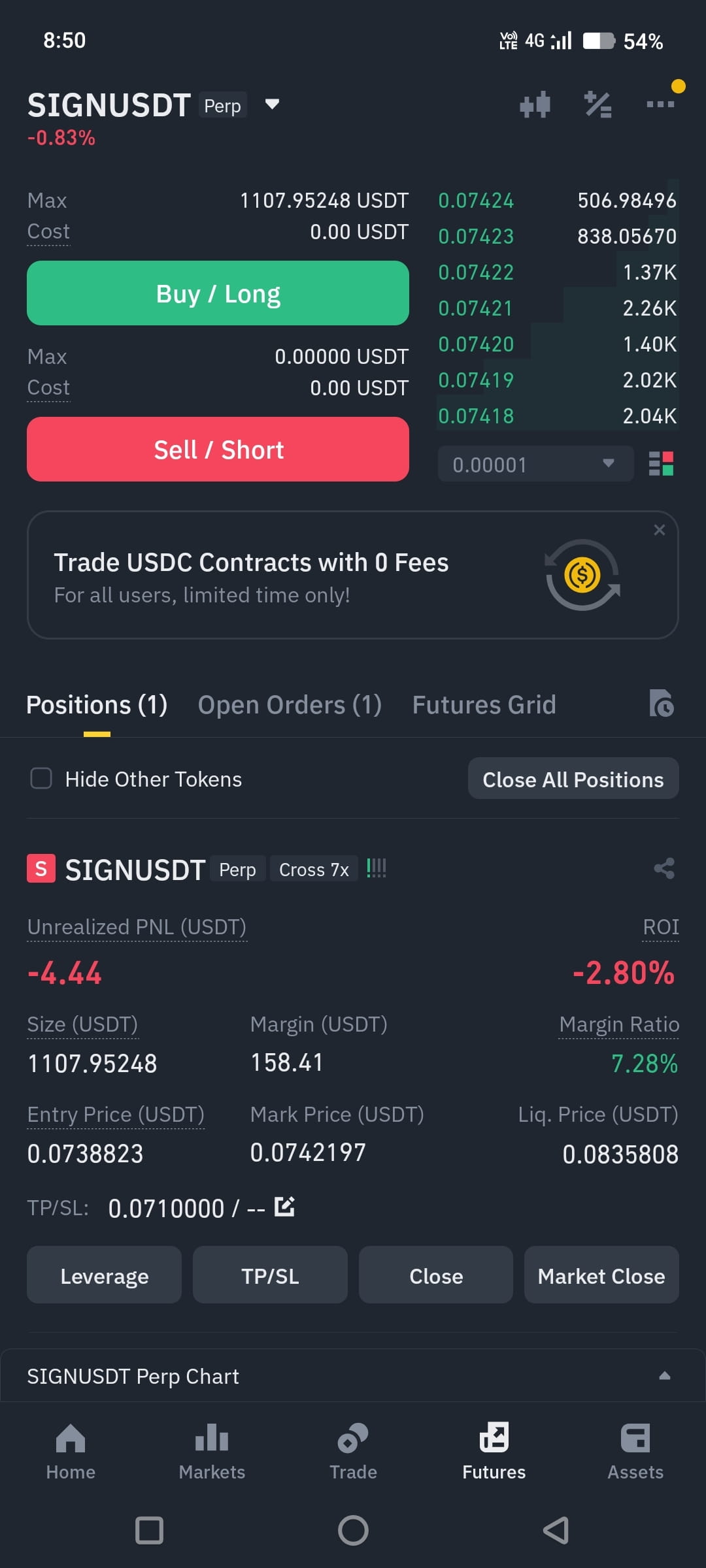Screen dimensions: 706x1568
Task: Switch to Open Orders (1) tab
Action: point(290,705)
